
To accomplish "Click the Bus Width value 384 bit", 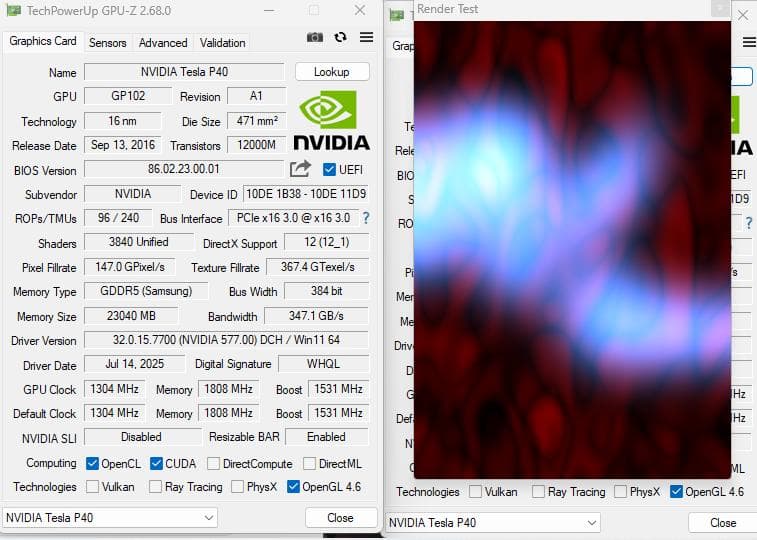I will [x=327, y=291].
